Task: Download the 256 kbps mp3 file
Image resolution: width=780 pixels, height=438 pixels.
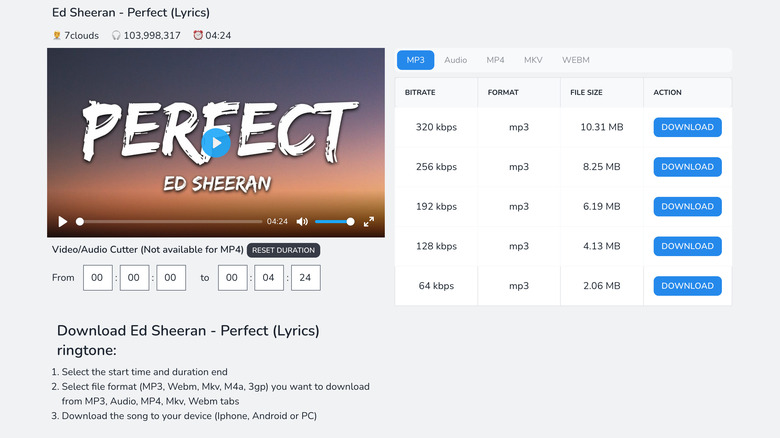Action: [x=687, y=167]
